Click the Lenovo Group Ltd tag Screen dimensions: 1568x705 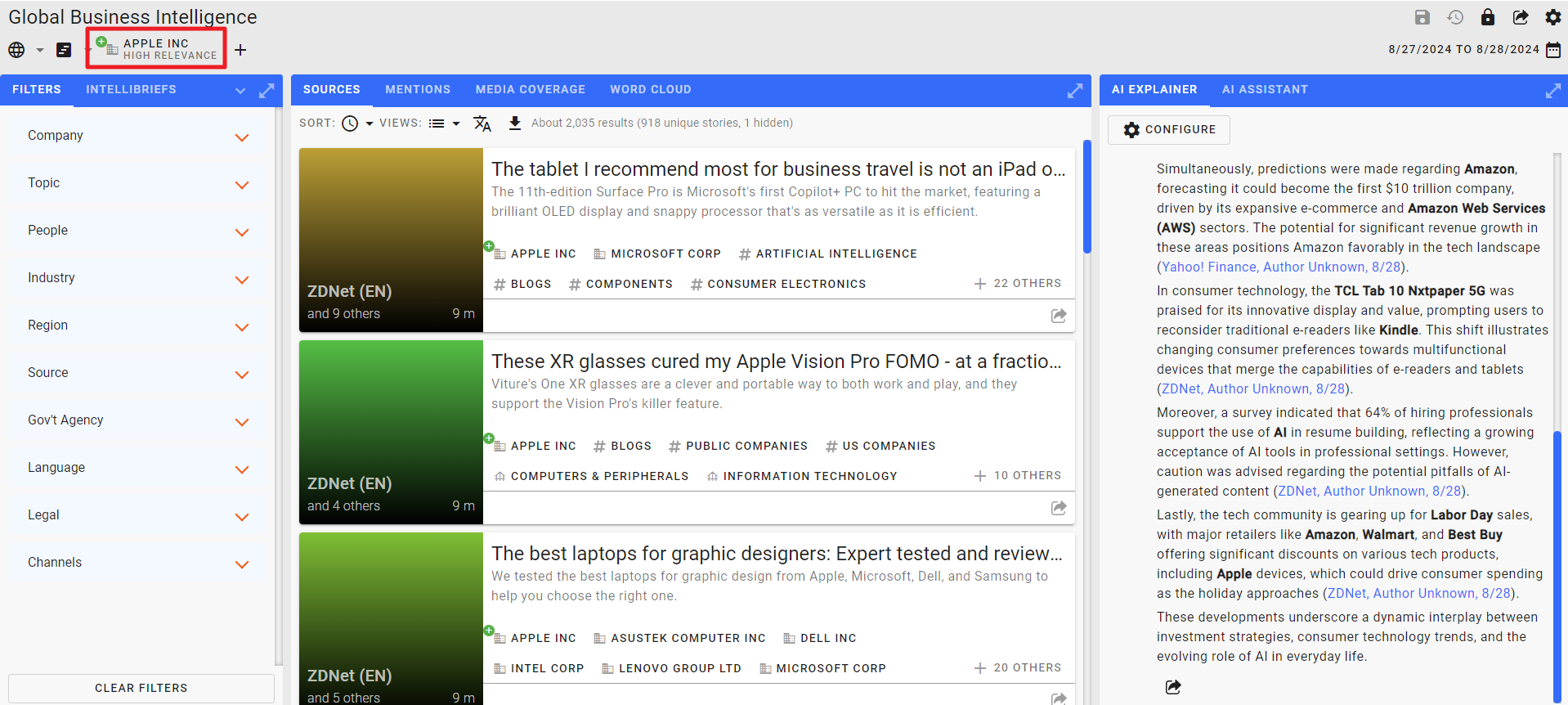671,668
